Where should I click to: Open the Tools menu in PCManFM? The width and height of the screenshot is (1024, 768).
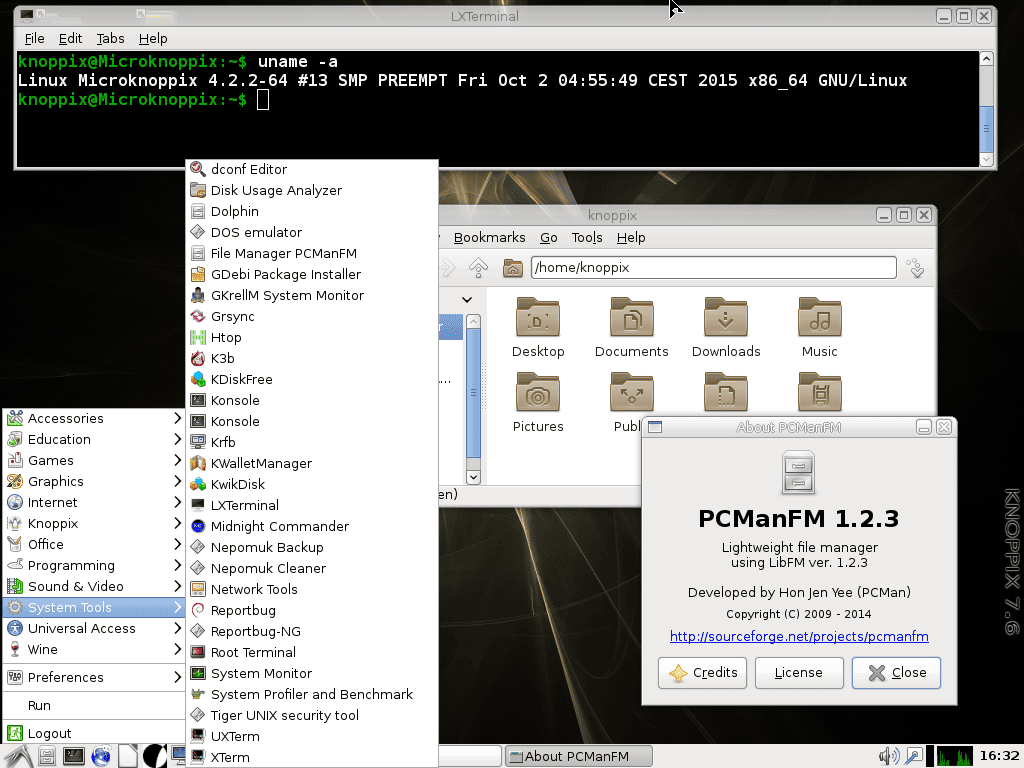[587, 238]
